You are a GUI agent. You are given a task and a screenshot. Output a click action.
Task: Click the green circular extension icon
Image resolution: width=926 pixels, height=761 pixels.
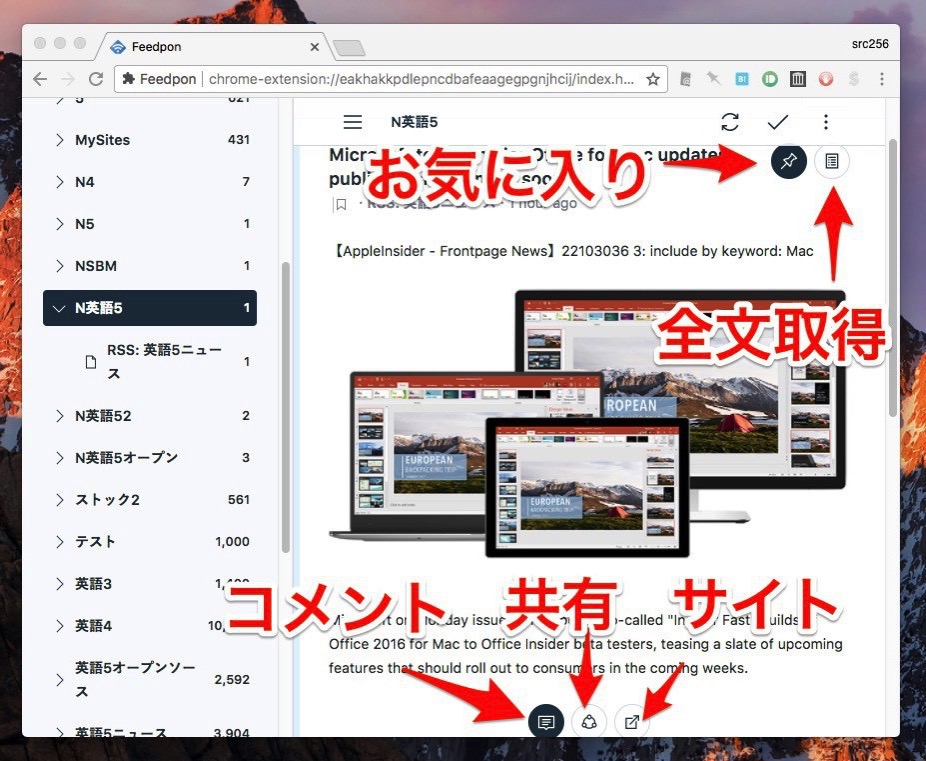(770, 79)
